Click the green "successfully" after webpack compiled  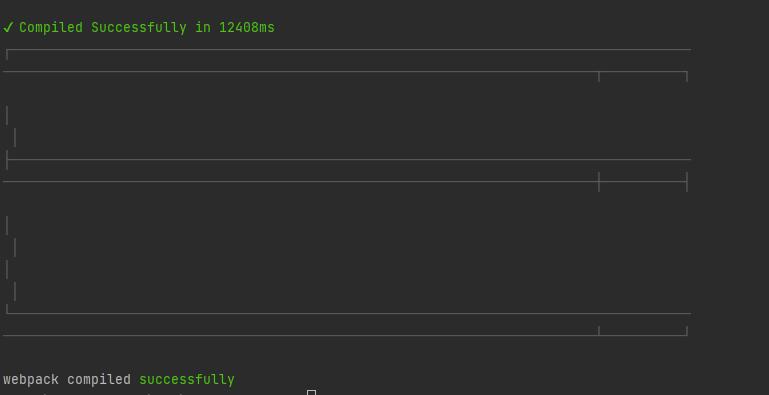pyautogui.click(x=187, y=380)
